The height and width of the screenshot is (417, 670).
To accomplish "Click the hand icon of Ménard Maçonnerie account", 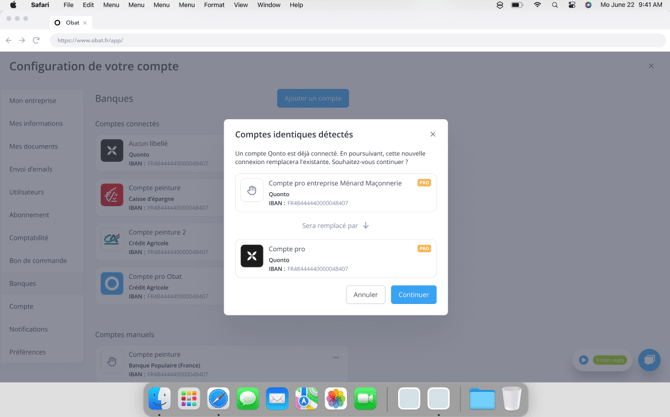I will (x=252, y=190).
